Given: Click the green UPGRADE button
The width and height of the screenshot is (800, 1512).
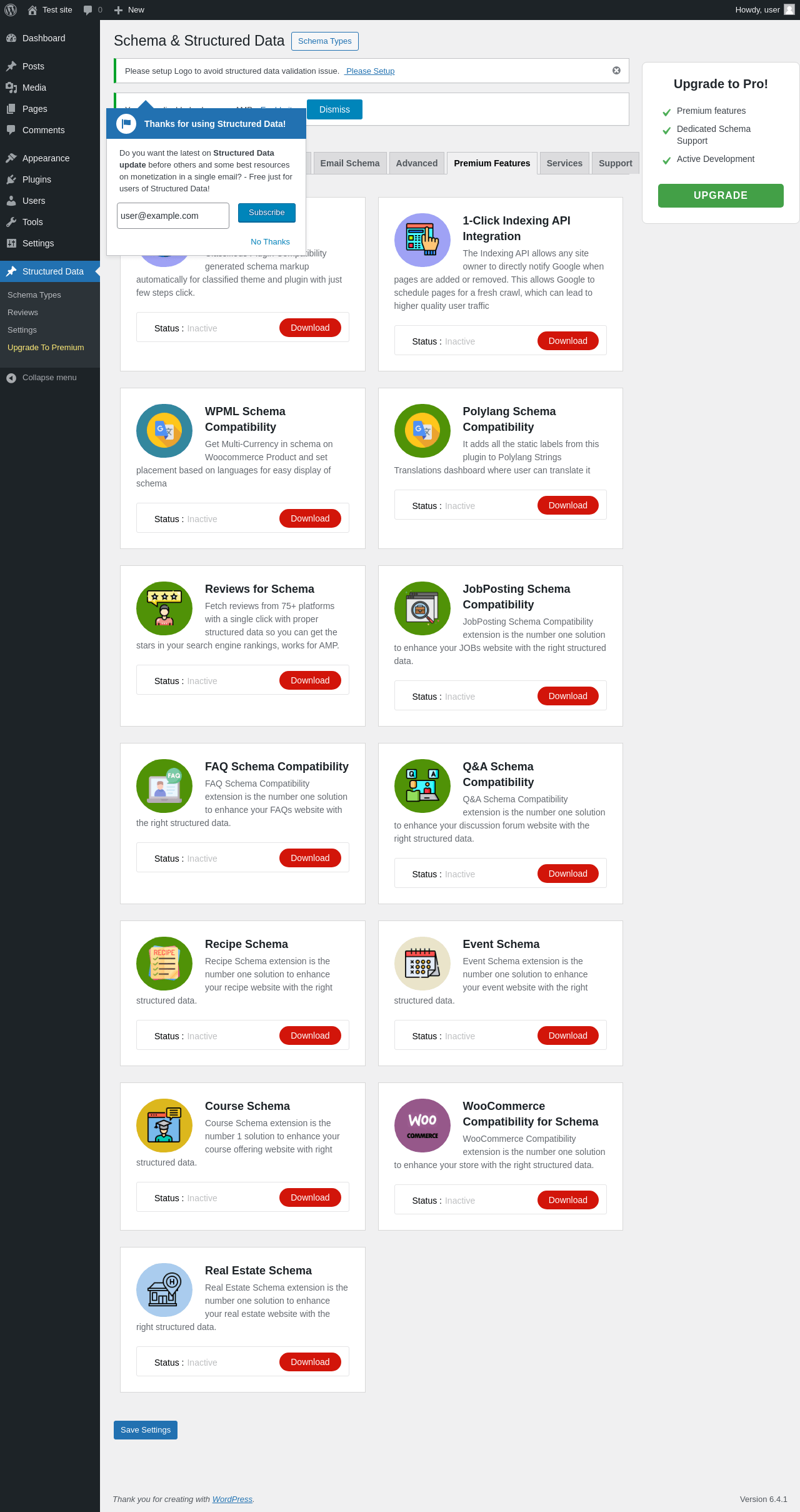Looking at the screenshot, I should pyautogui.click(x=721, y=196).
